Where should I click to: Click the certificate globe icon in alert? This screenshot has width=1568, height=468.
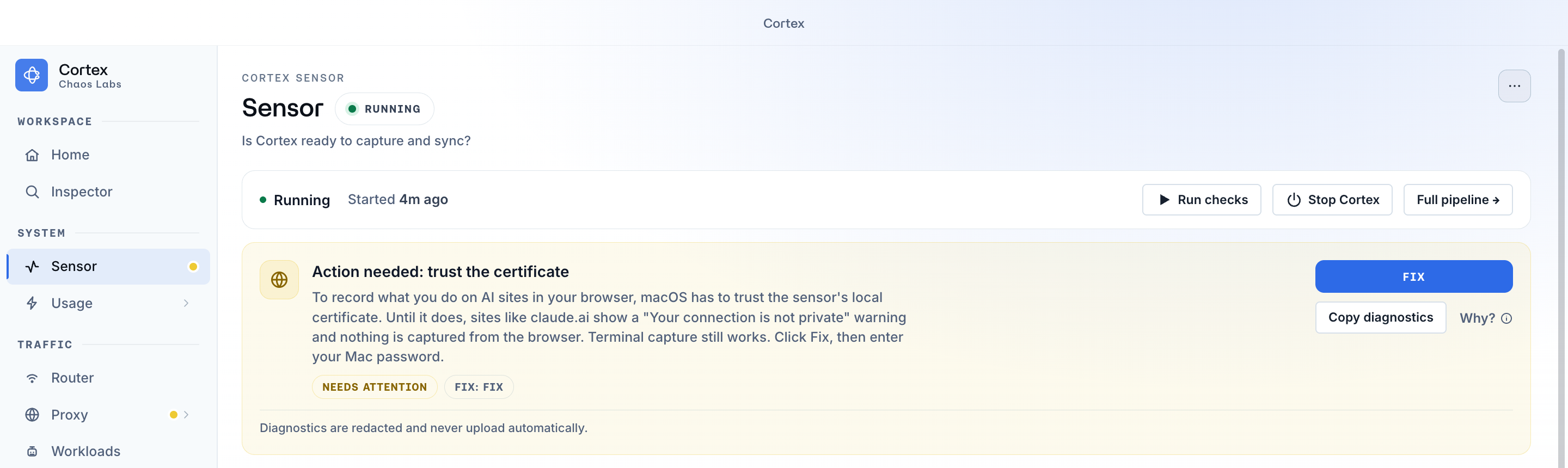pos(279,280)
